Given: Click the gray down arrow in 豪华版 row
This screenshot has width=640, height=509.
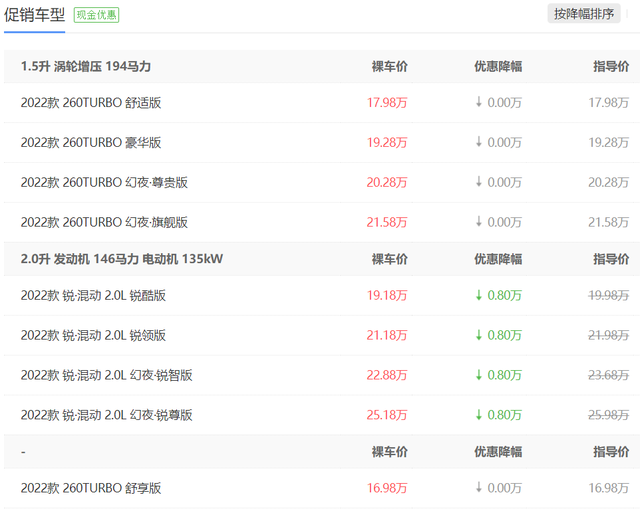Looking at the screenshot, I should coord(479,143).
